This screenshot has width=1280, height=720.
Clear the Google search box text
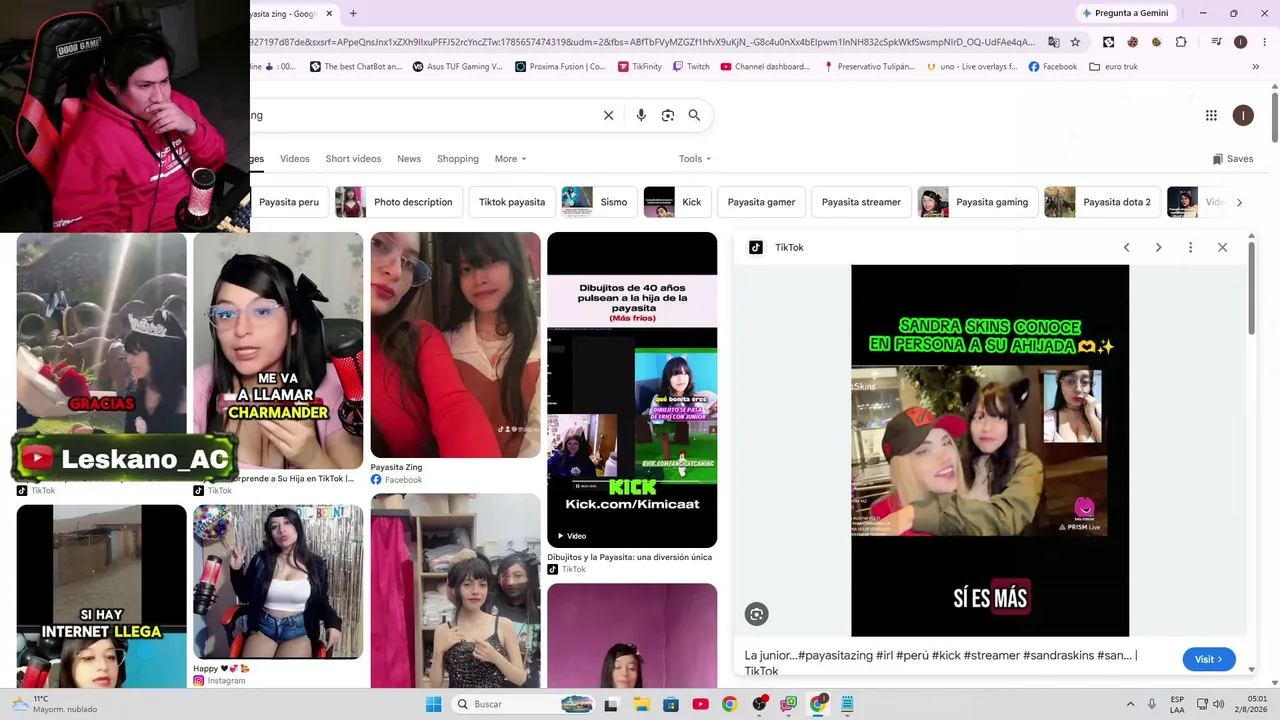(x=608, y=115)
